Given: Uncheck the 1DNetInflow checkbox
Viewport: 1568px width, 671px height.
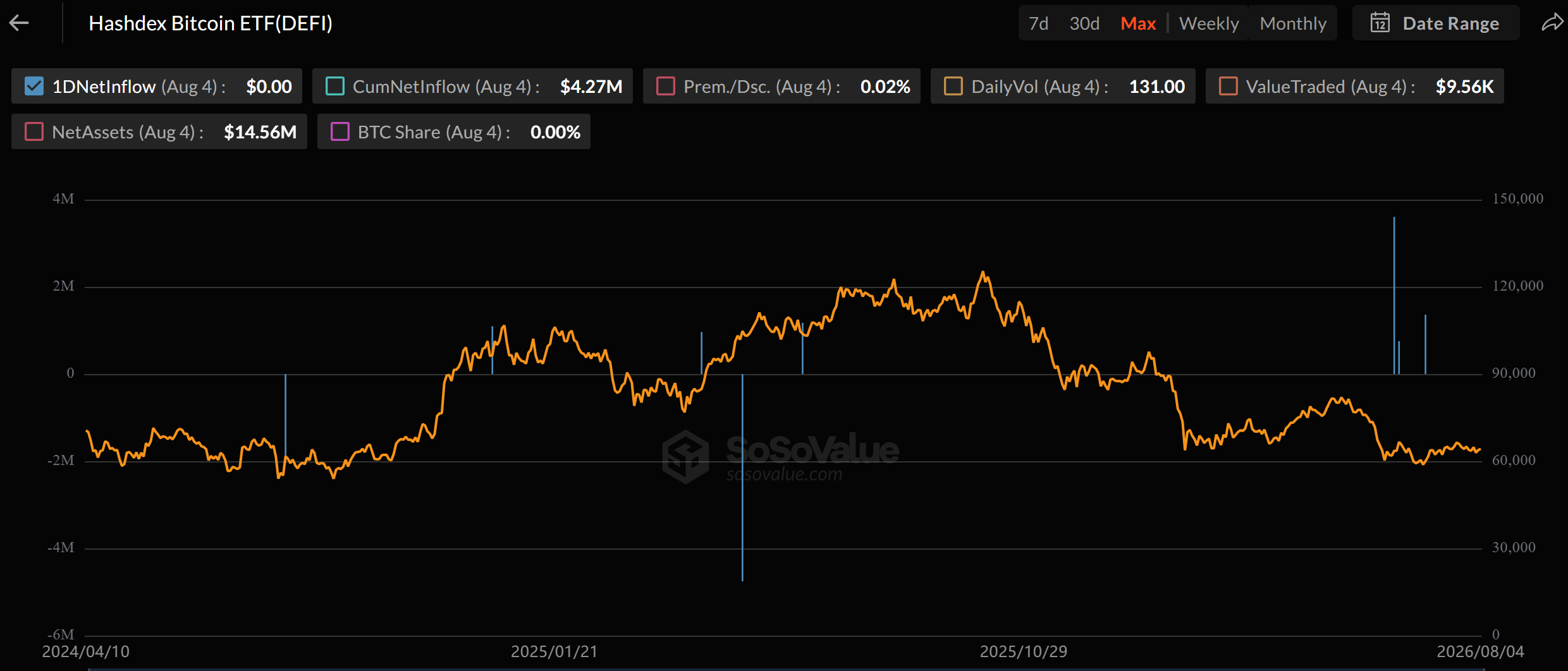Looking at the screenshot, I should [34, 86].
